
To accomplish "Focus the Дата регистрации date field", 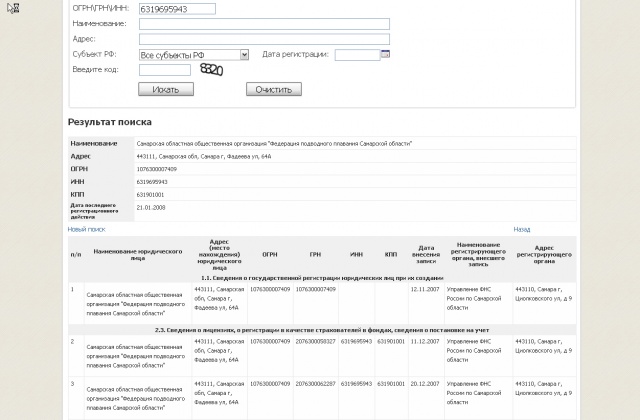I will tap(356, 55).
